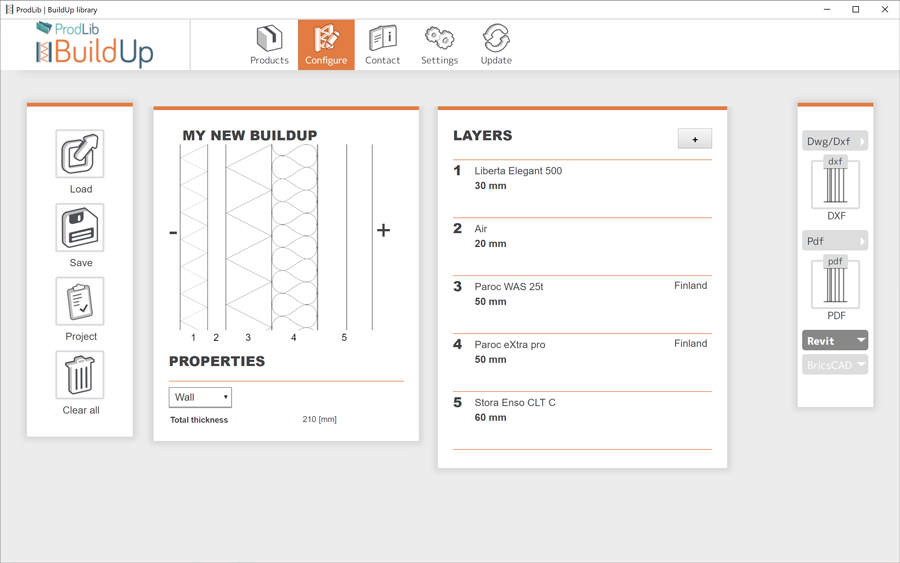Minimize the BuildUp library window

point(827,9)
